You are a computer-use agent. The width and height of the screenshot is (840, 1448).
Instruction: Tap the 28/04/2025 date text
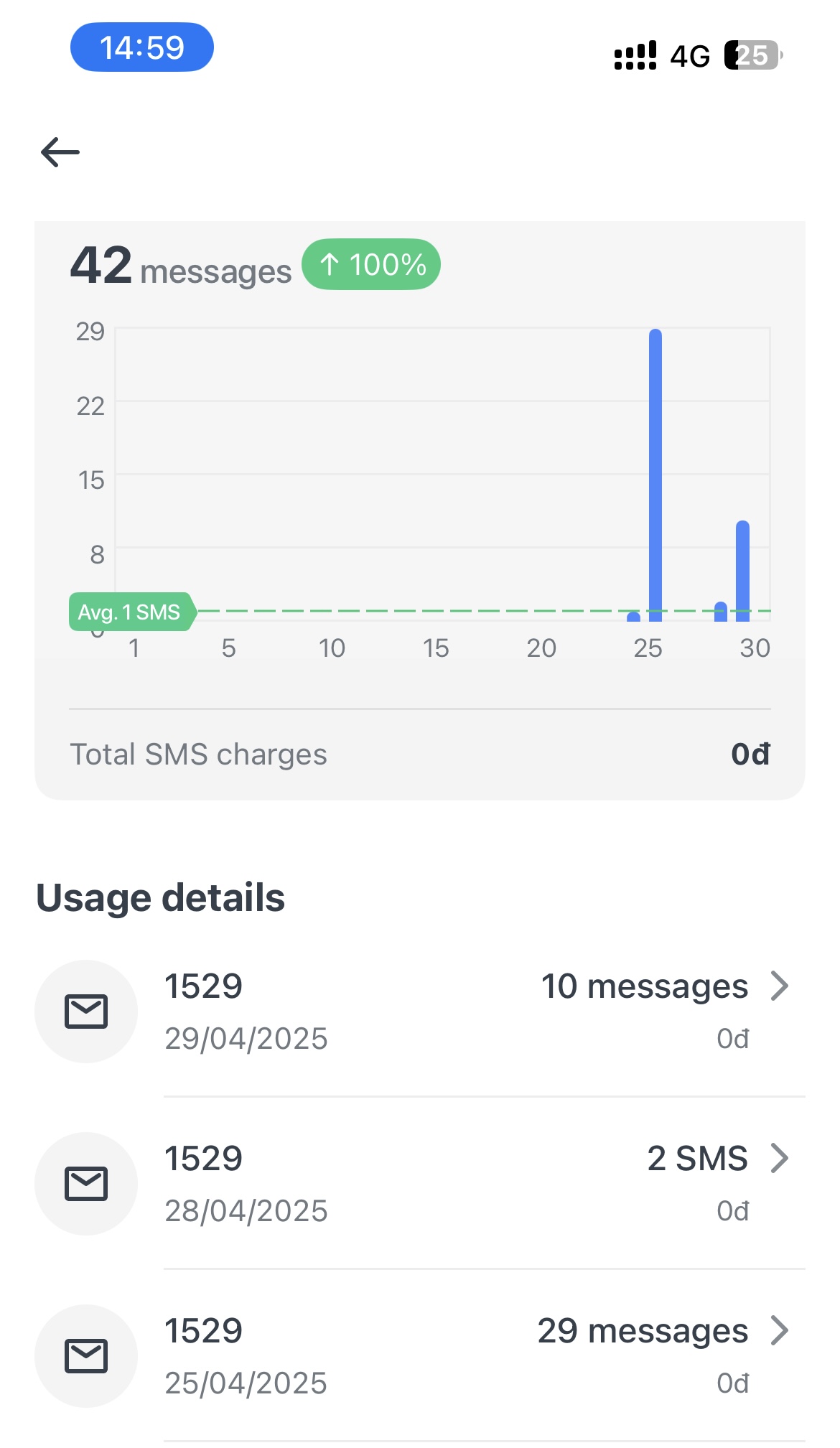[246, 1211]
